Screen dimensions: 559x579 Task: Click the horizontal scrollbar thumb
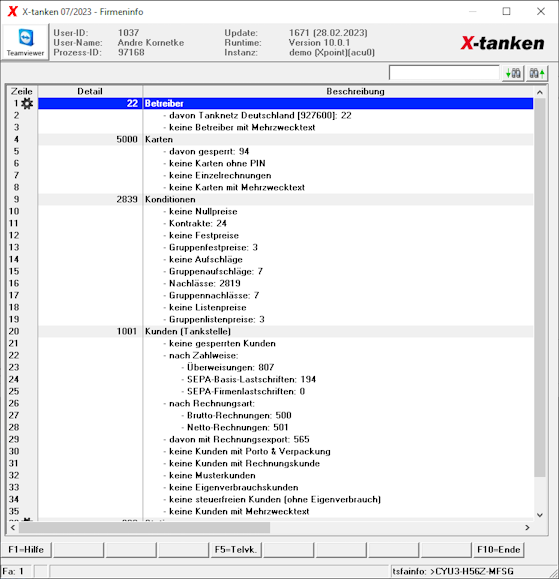[144, 528]
